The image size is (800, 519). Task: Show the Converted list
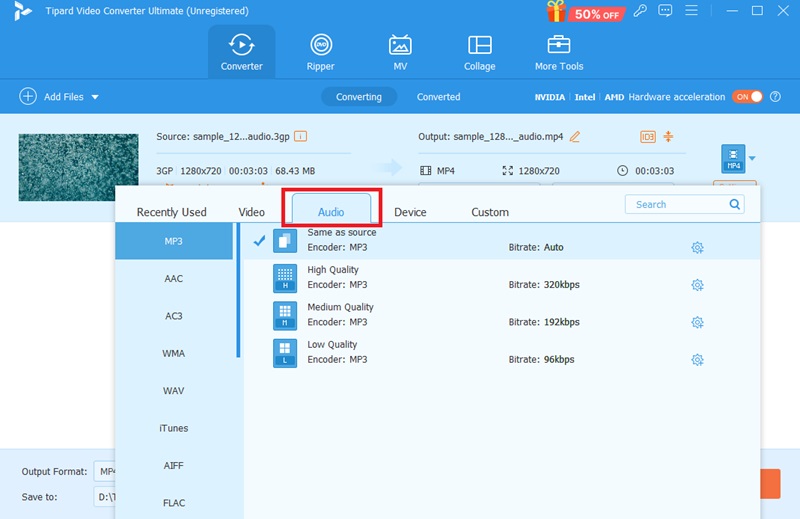coord(438,96)
